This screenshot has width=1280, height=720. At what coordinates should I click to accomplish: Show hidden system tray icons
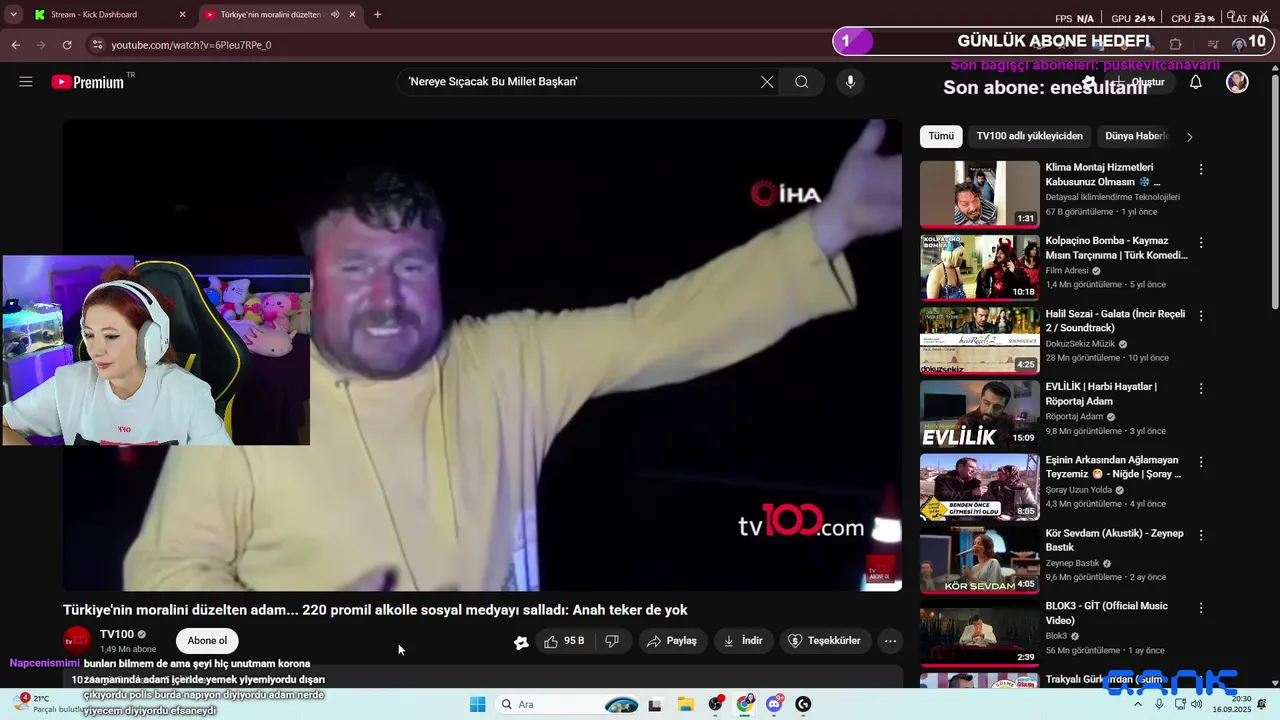pos(1138,705)
